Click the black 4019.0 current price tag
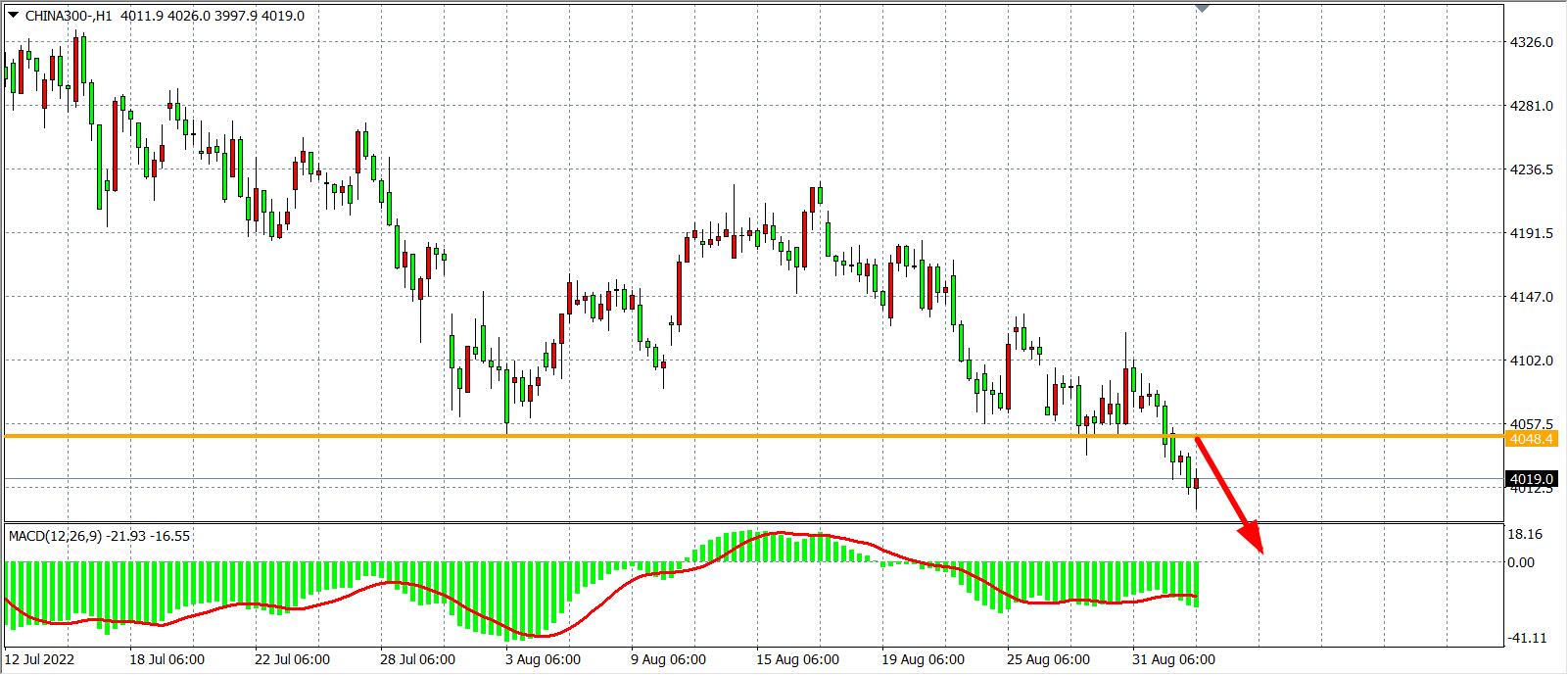The image size is (1568, 675). [x=1531, y=479]
